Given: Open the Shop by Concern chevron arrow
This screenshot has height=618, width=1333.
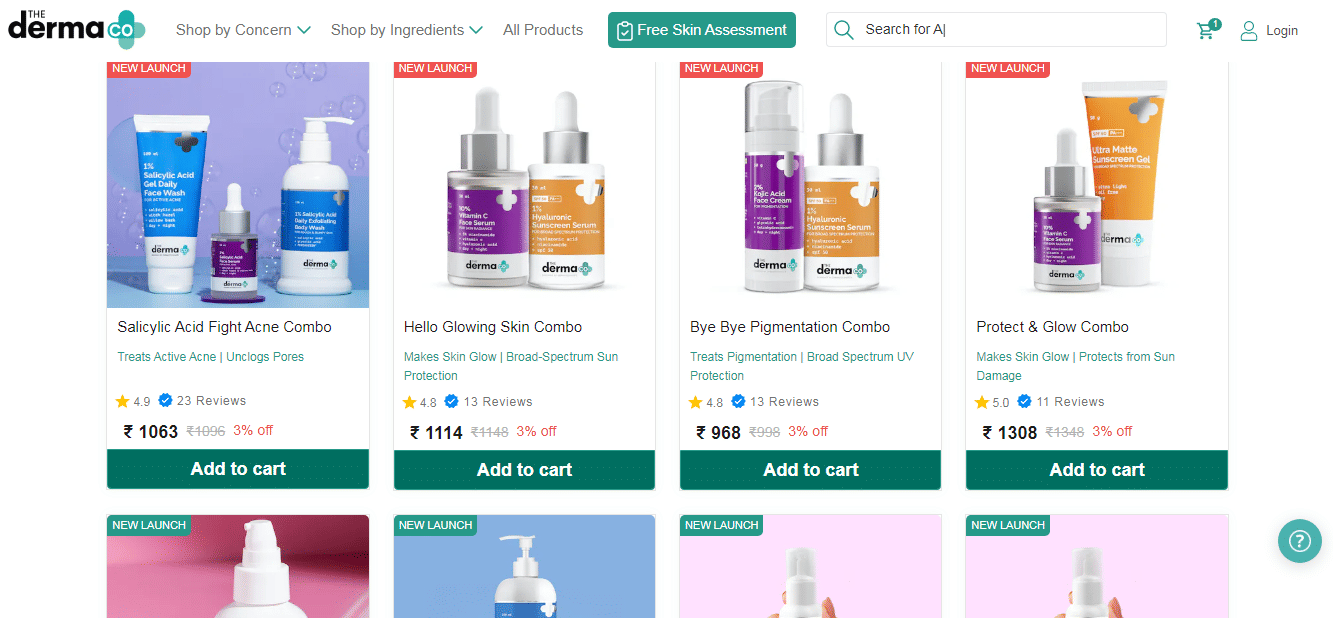Looking at the screenshot, I should pos(305,30).
